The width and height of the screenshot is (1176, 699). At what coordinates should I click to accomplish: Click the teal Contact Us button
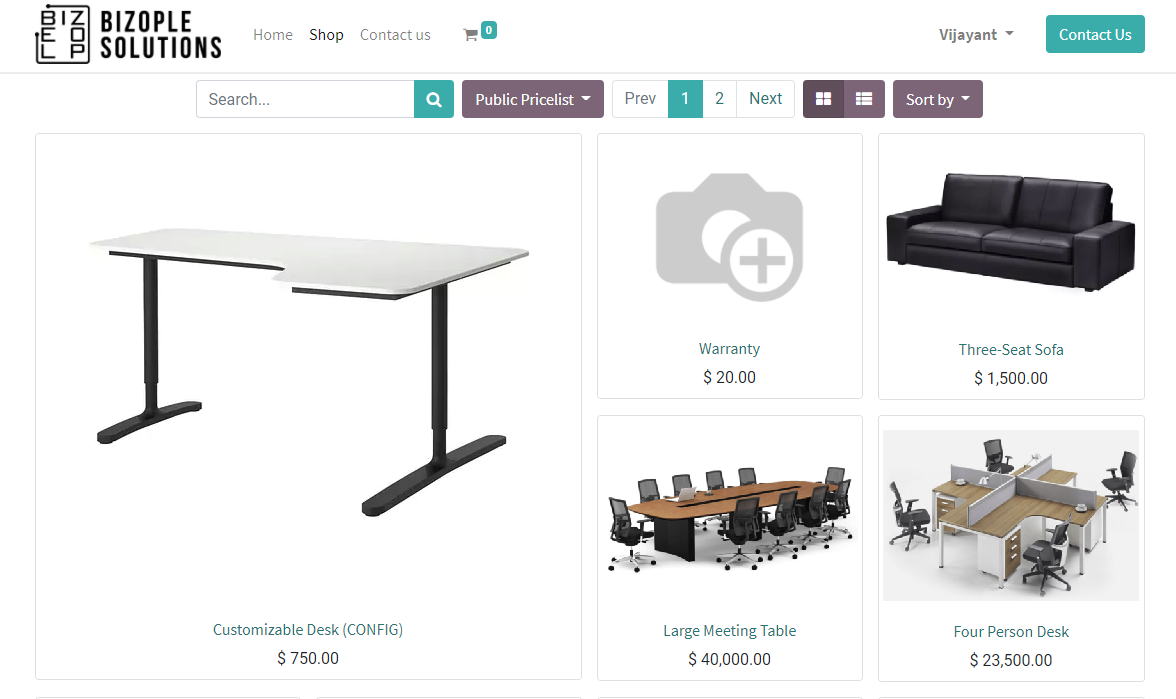(x=1095, y=34)
